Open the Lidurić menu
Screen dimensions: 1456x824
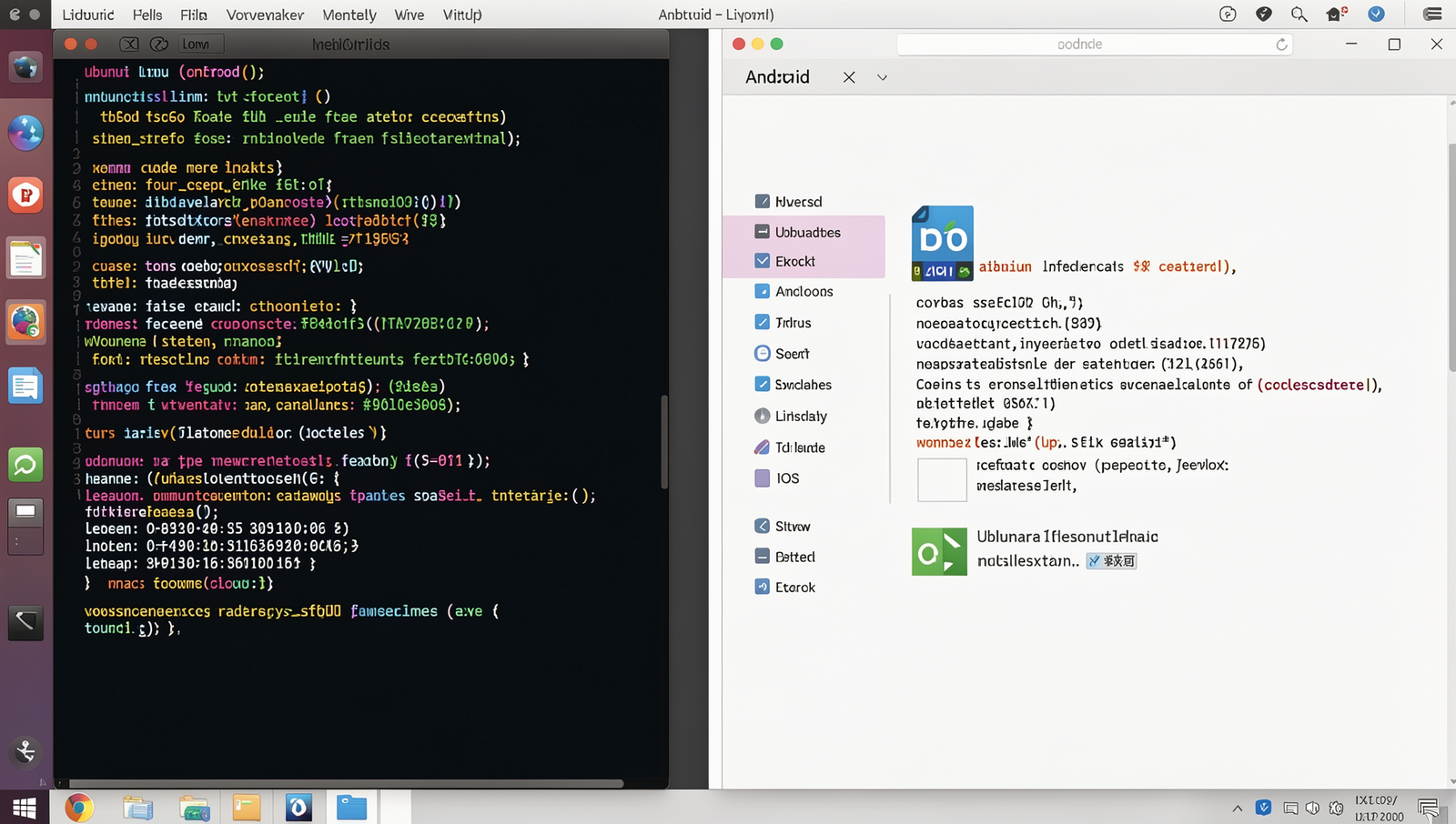pos(88,15)
